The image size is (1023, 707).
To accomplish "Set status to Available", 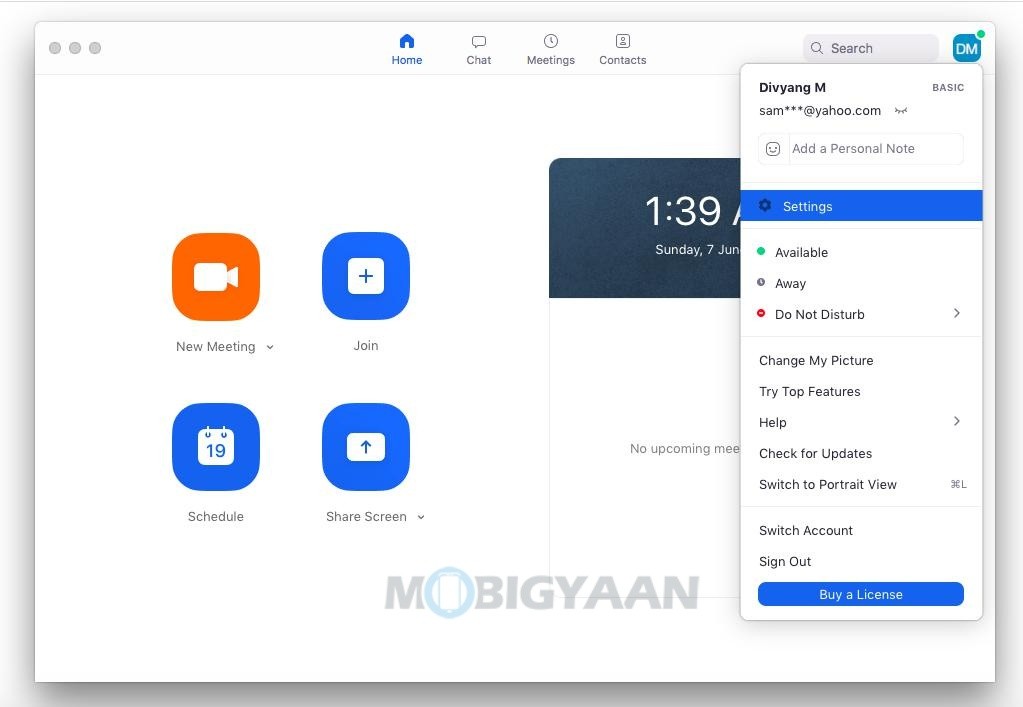I will [801, 253].
